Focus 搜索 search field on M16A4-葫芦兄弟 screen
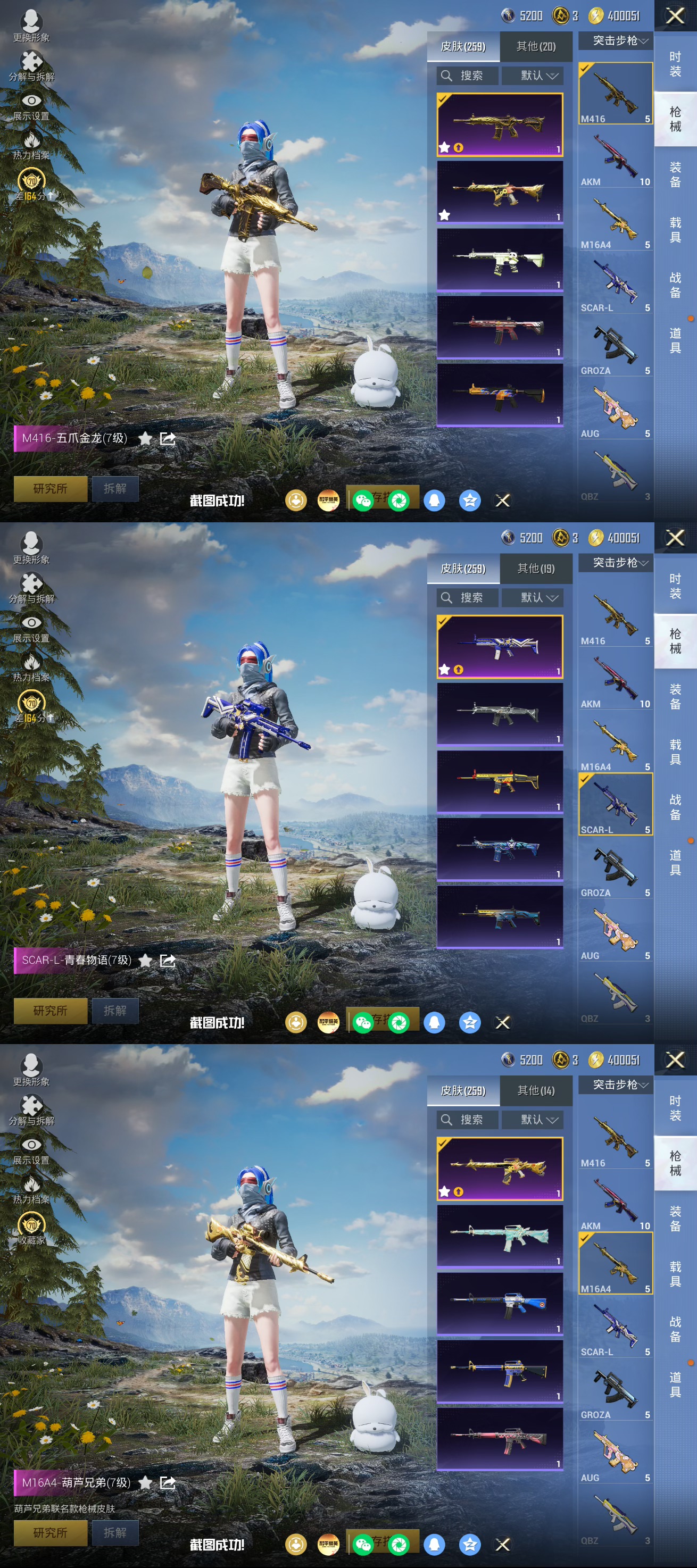The image size is (697, 1568). click(x=468, y=1120)
